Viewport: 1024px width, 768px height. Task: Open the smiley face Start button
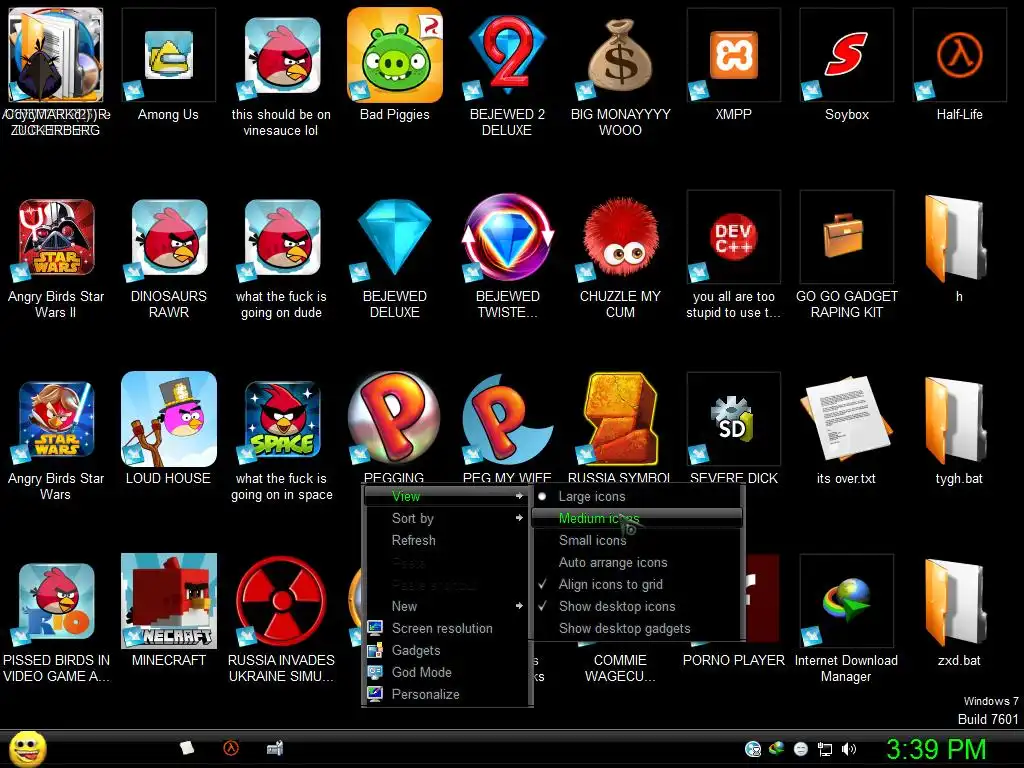pyautogui.click(x=27, y=748)
